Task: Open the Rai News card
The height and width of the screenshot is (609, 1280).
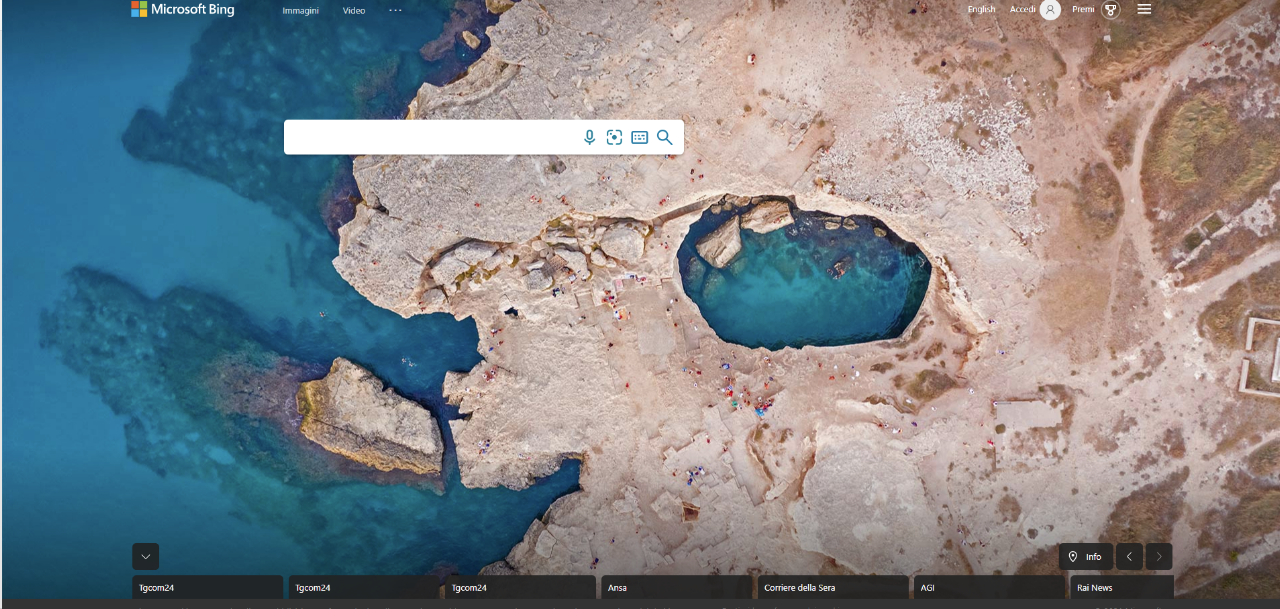Action: (1122, 587)
